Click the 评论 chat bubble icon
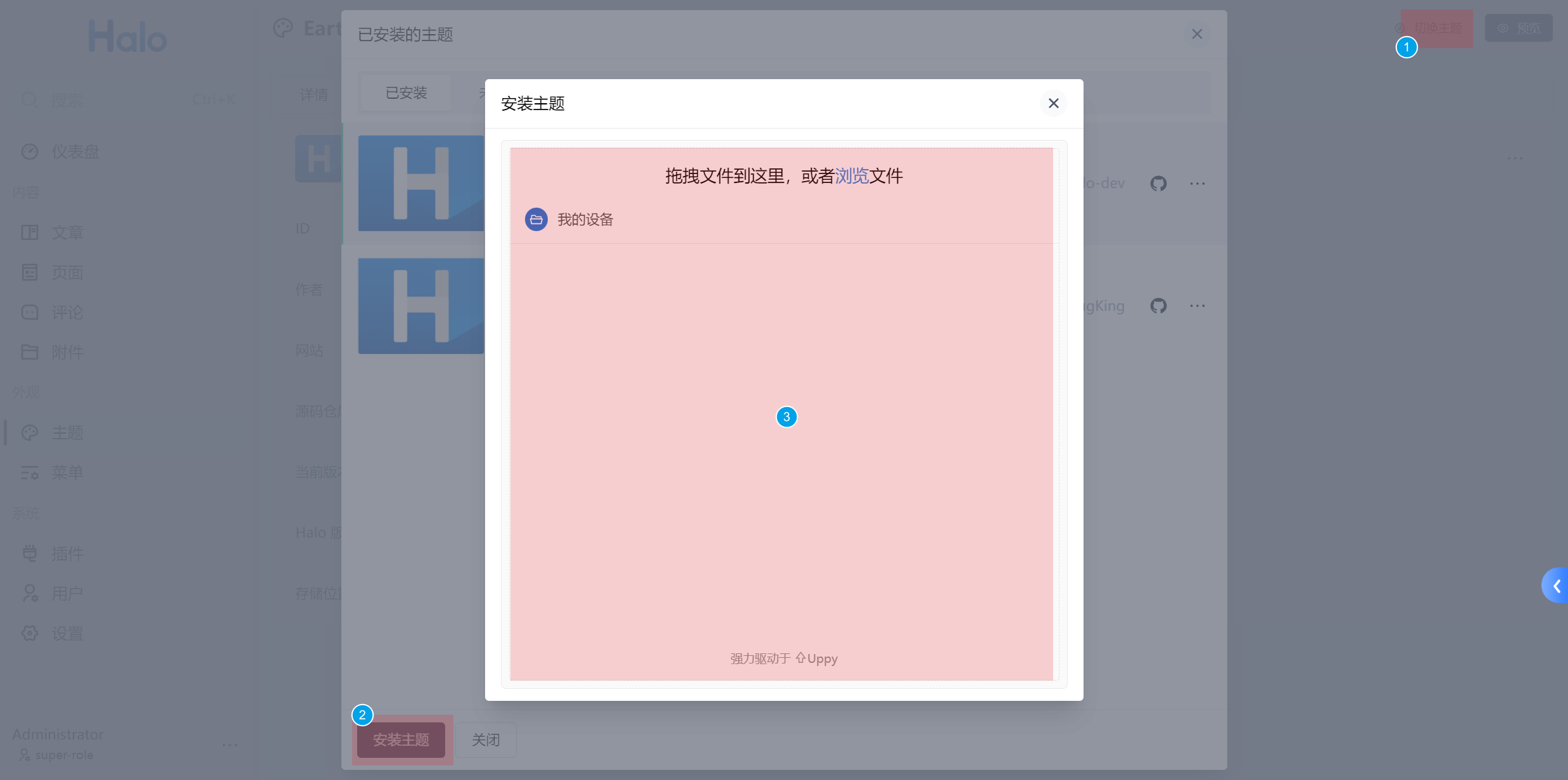Viewport: 1568px width, 780px height. (30, 313)
